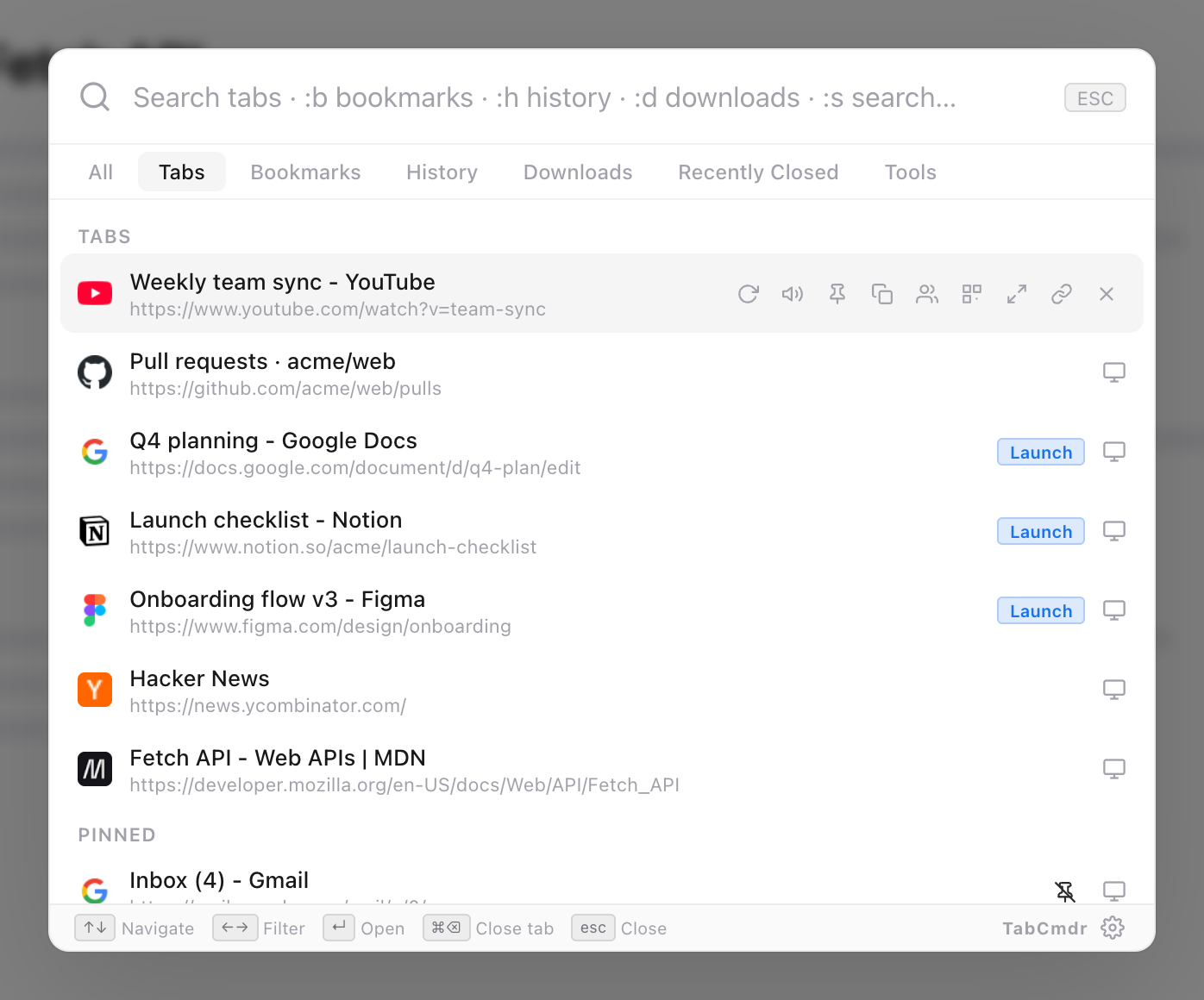This screenshot has height=1000, width=1204.
Task: Close the Weekly team sync tab
Action: pyautogui.click(x=1107, y=294)
